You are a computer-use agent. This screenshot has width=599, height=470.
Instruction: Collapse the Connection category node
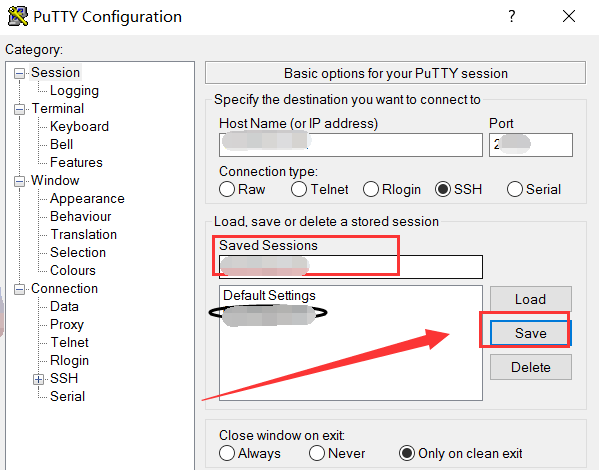click(x=19, y=289)
